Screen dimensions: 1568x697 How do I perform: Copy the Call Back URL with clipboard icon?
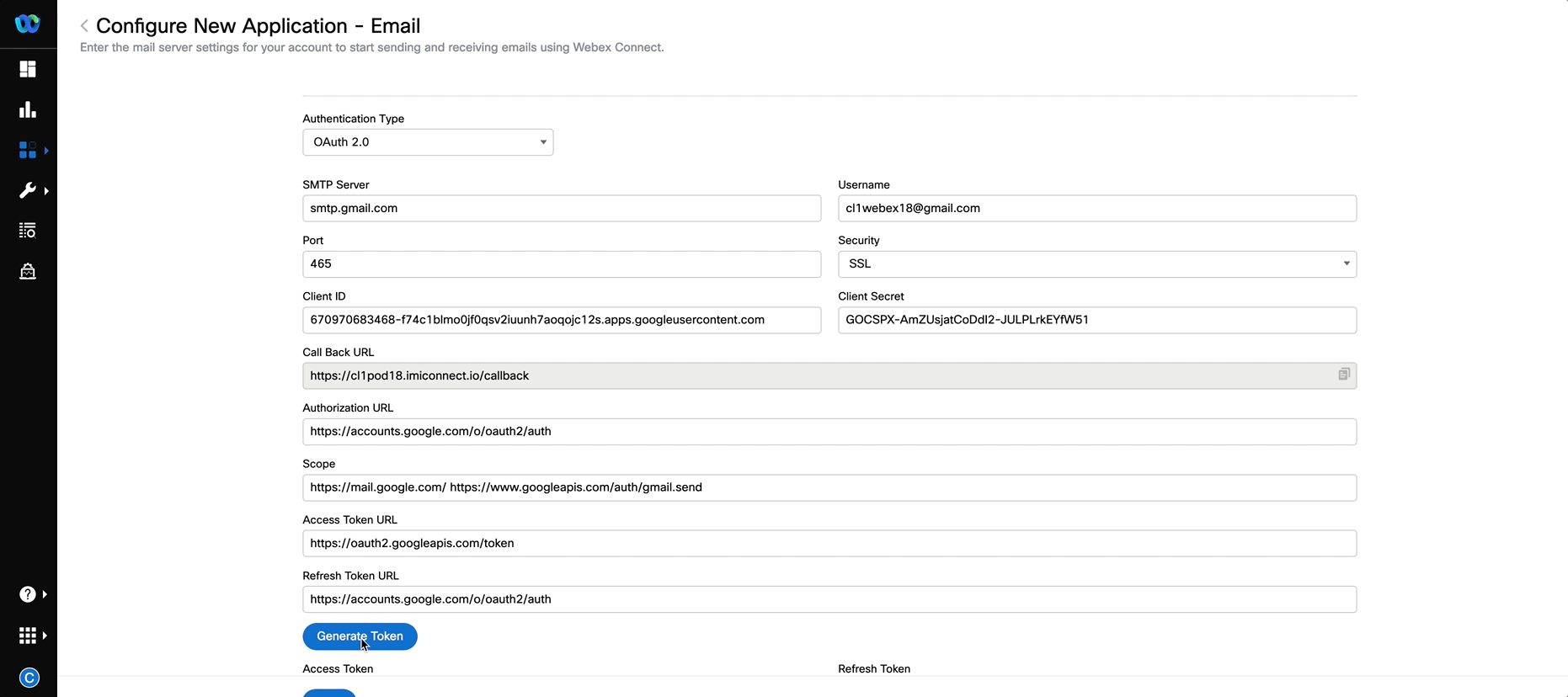1344,374
